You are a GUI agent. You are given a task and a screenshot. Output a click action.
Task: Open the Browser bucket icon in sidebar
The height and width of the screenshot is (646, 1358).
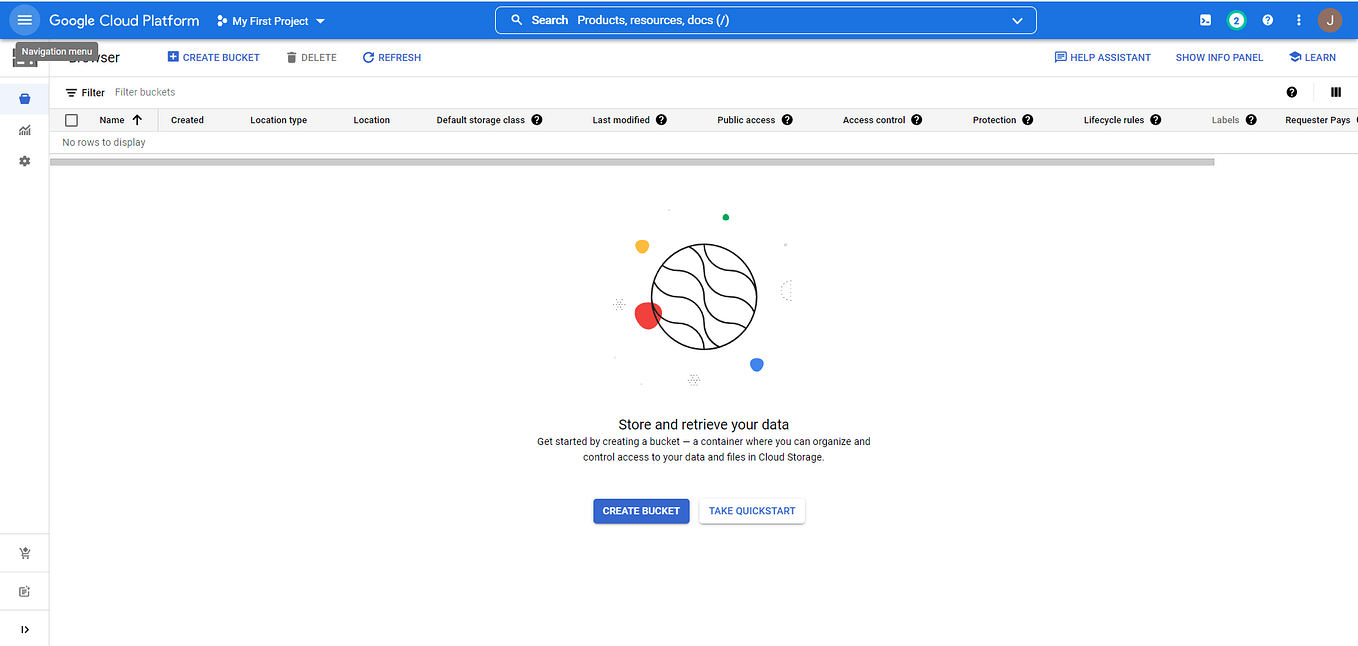[x=24, y=98]
